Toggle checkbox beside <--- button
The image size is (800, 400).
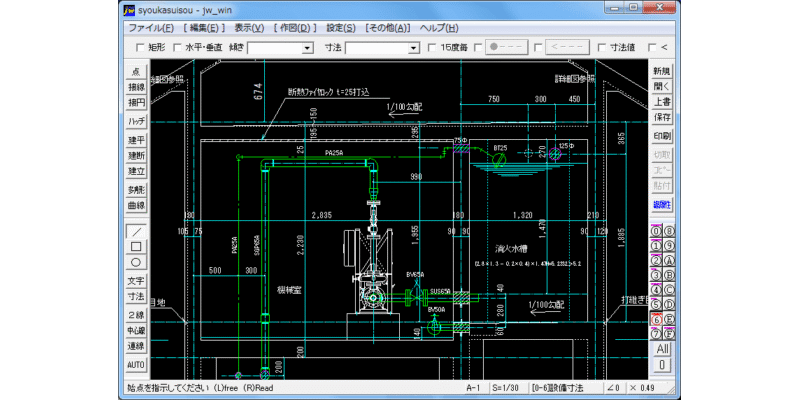[538, 47]
